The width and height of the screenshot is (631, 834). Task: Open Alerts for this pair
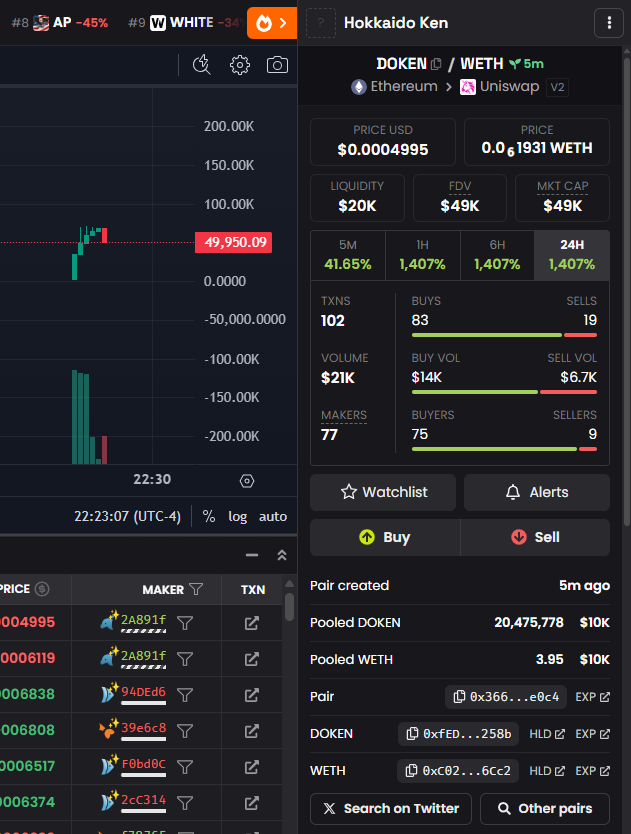click(537, 493)
